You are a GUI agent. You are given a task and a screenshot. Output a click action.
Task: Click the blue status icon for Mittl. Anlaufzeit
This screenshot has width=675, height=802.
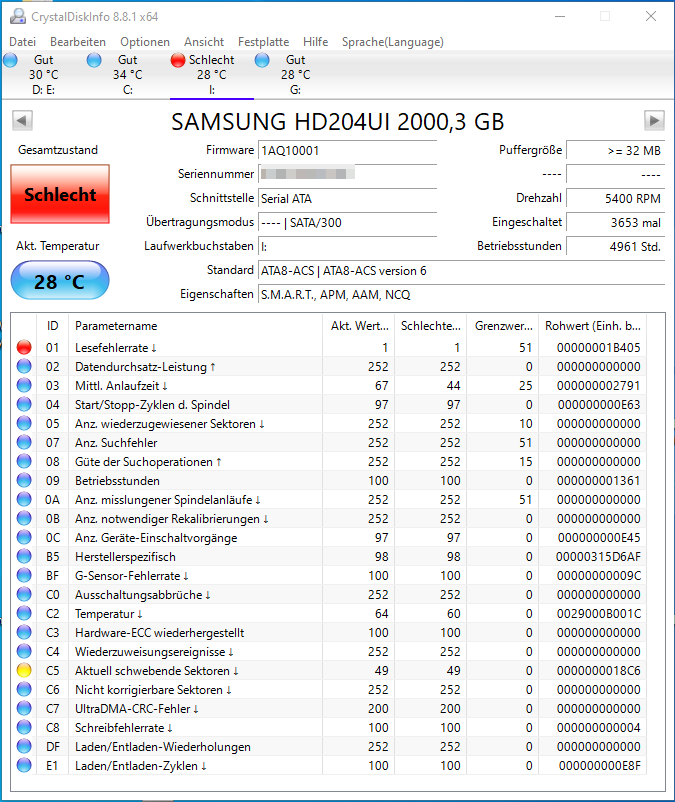pyautogui.click(x=24, y=386)
